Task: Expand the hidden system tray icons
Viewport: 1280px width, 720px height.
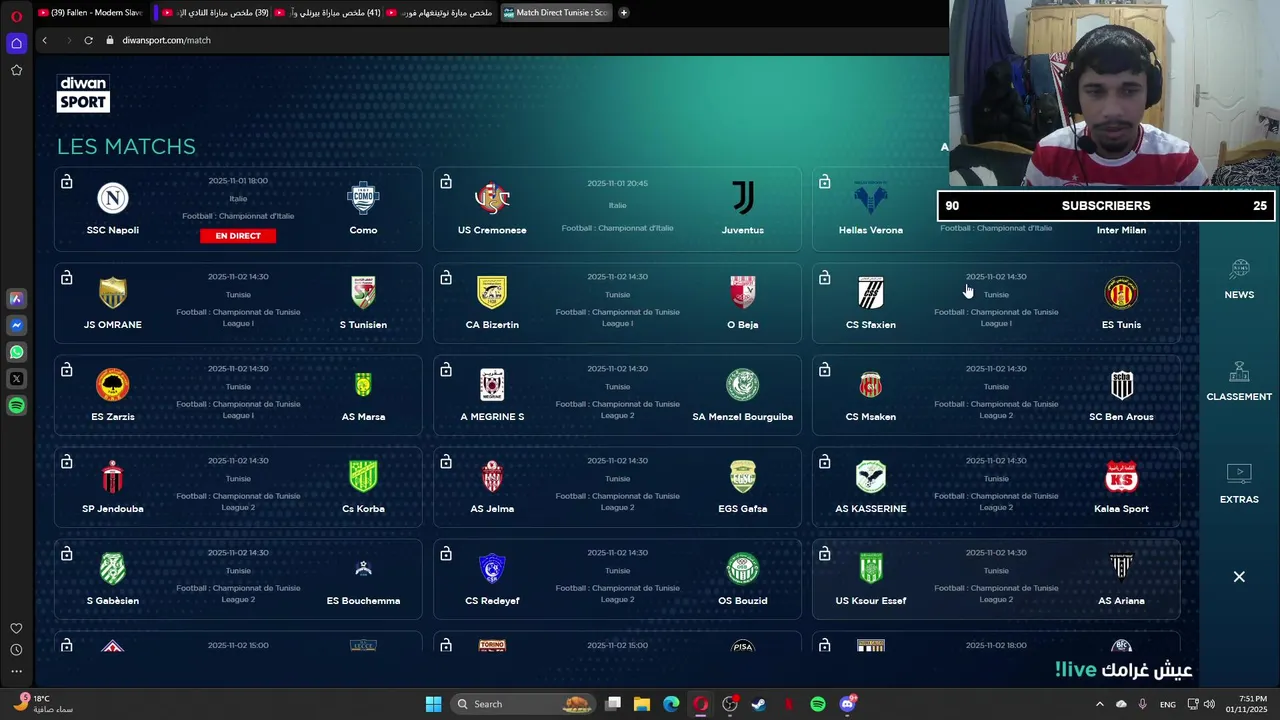Action: (1100, 704)
